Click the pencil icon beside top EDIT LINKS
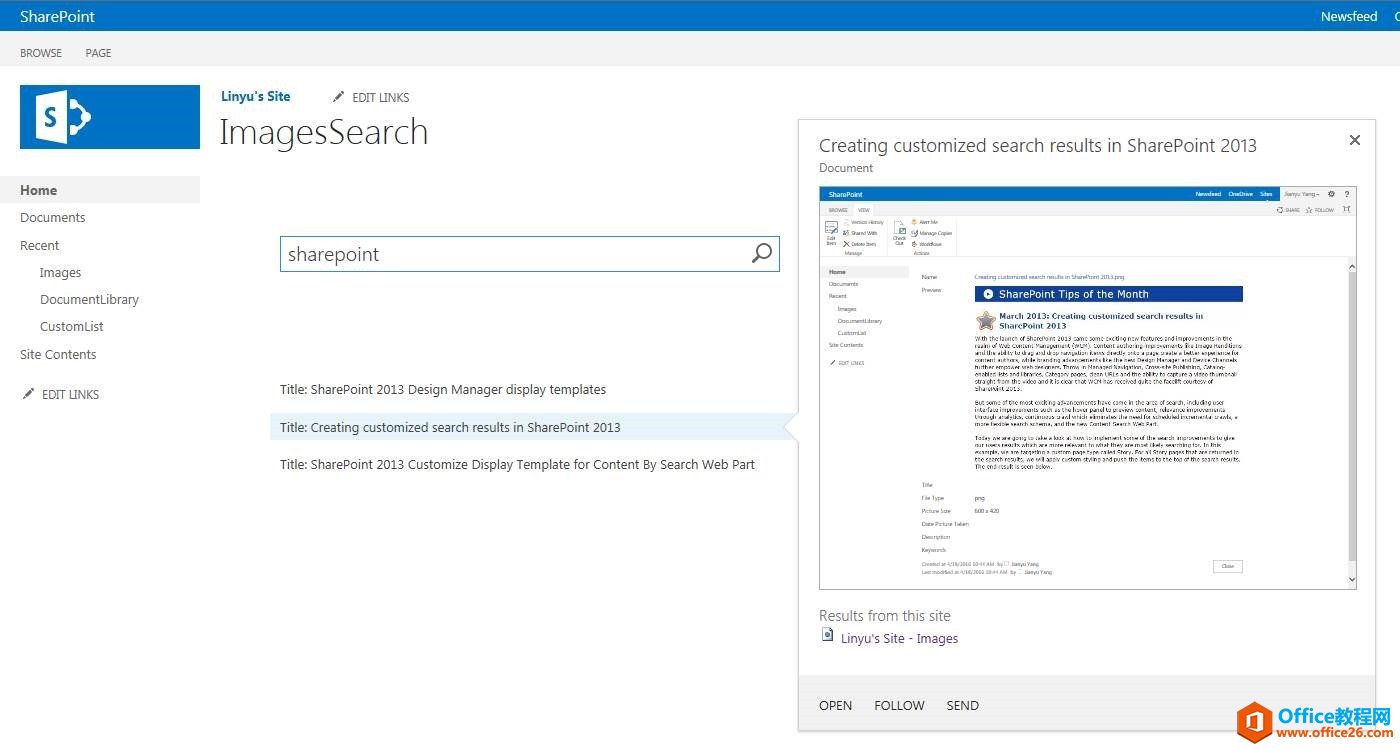Image resolution: width=1400 pixels, height=750 pixels. [339, 97]
